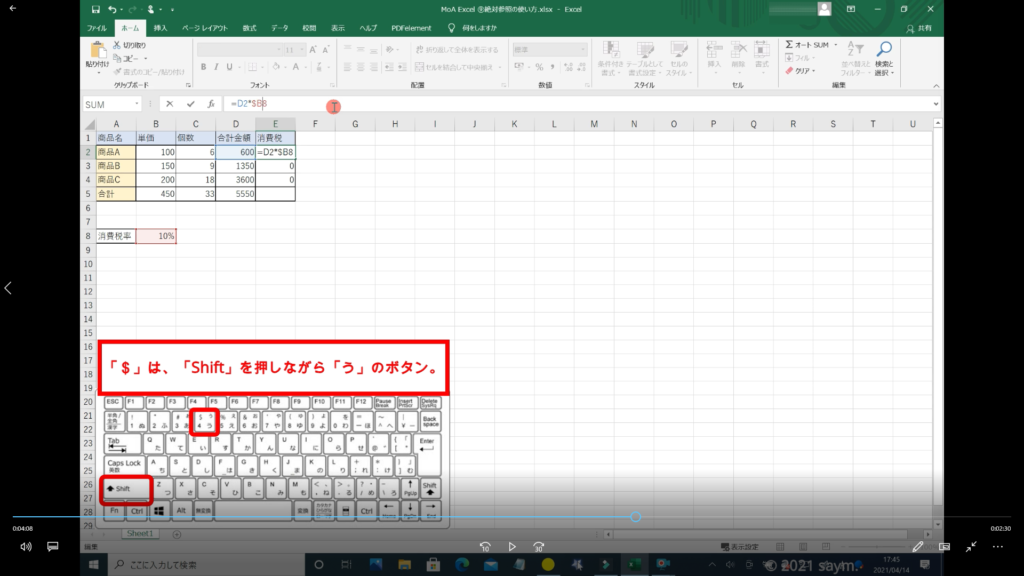This screenshot has width=1024, height=576.
Task: Expand the Name Box dropdown showing SUM
Action: click(137, 104)
